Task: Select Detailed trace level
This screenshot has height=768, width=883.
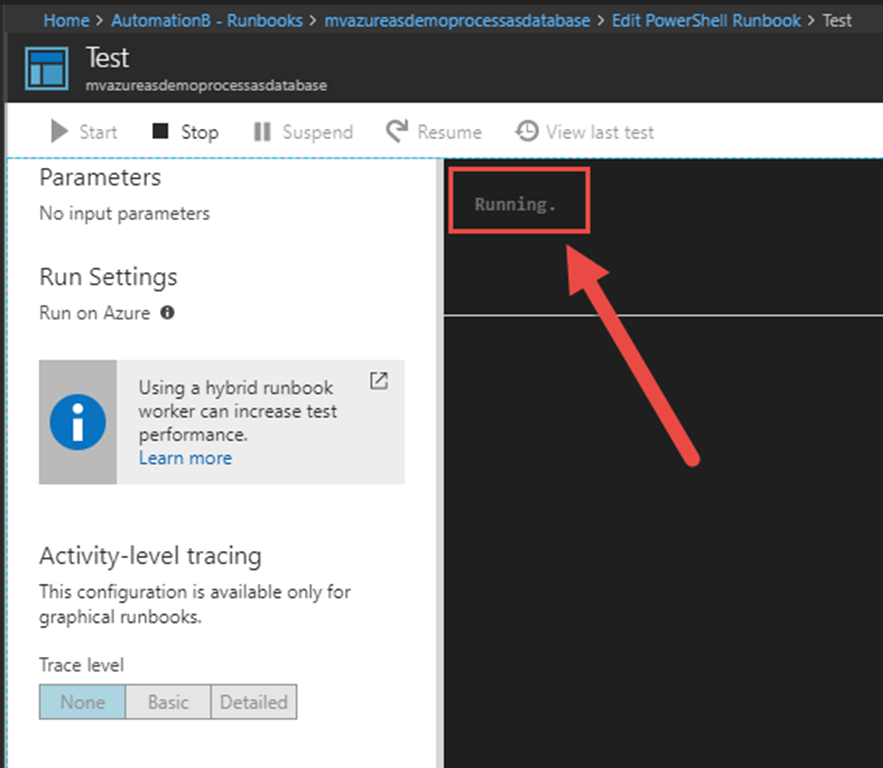Action: click(254, 702)
